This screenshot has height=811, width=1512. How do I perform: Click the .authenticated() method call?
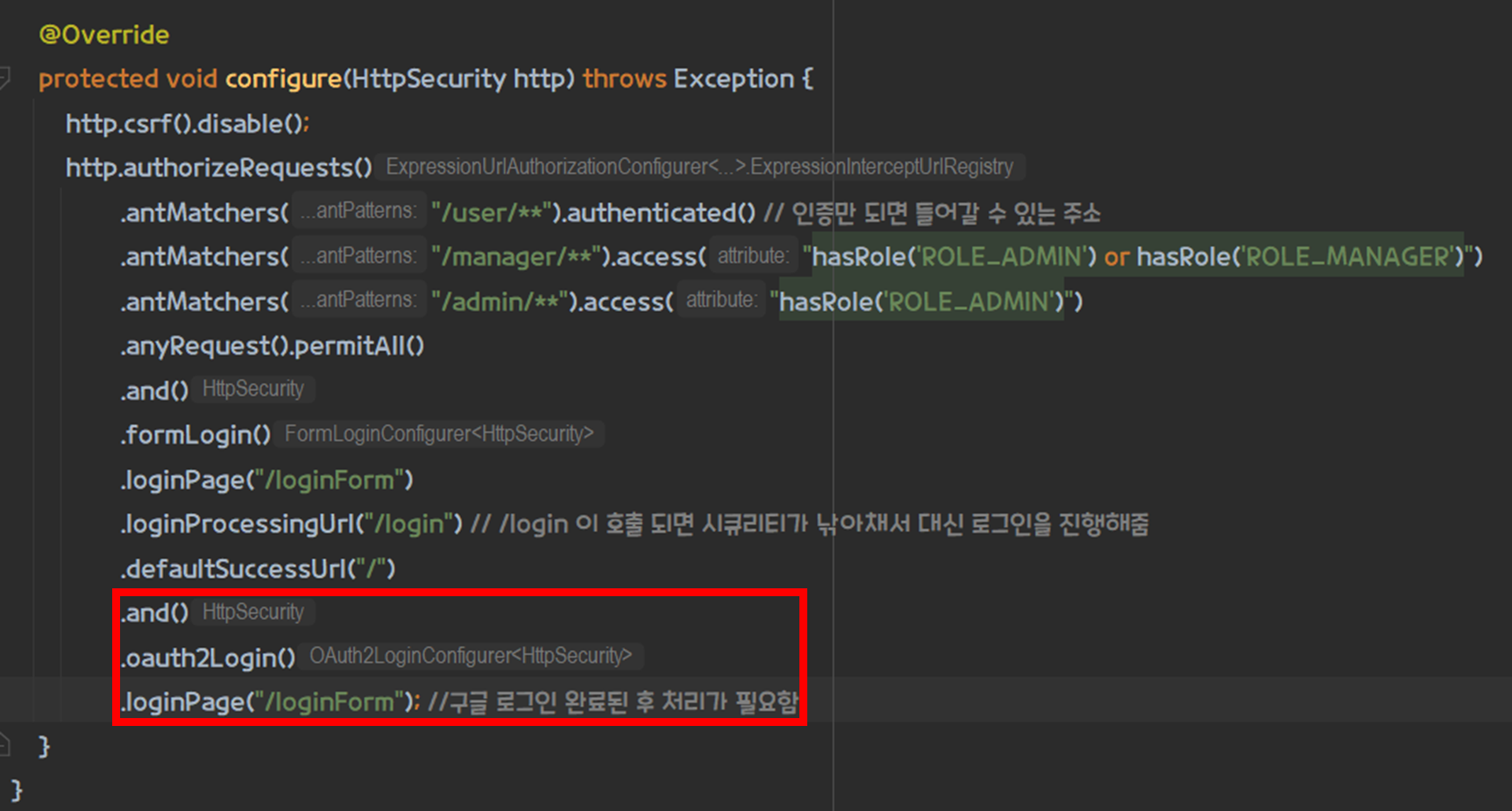pos(658,212)
